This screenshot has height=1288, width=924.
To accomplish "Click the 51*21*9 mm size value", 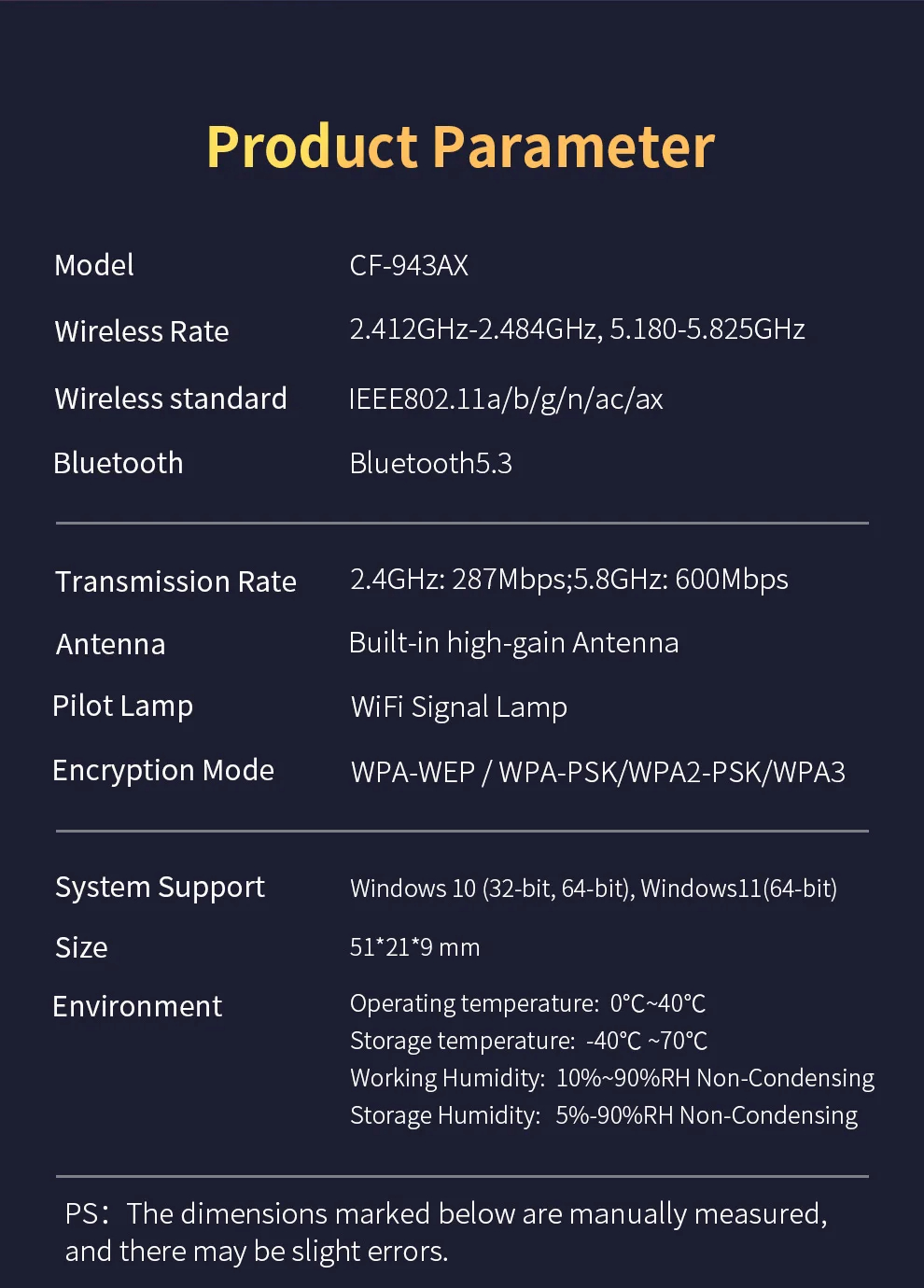I will pos(414,947).
